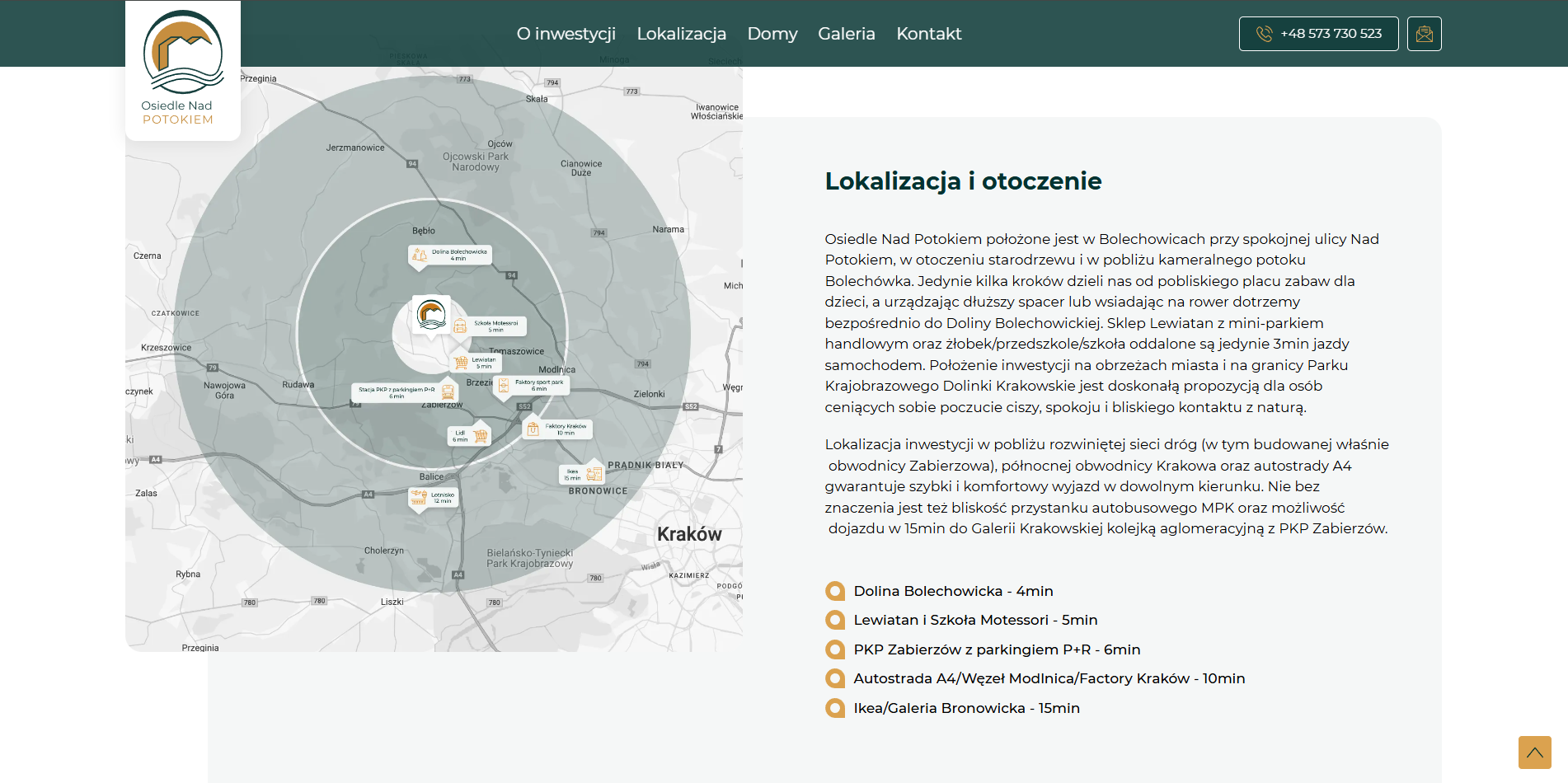Click 'PKP Zabierzów z parkingiem P+R - 6min'
Image resolution: width=1568 pixels, height=783 pixels.
997,649
